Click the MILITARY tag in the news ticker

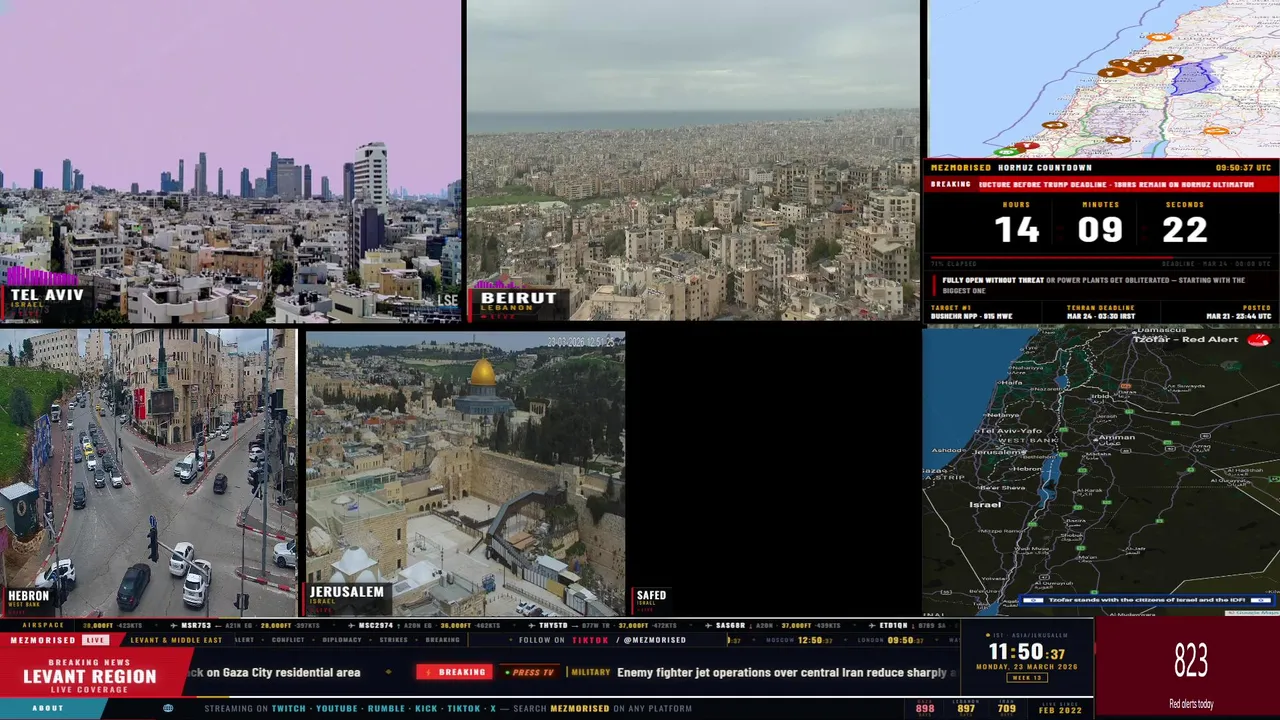click(590, 672)
